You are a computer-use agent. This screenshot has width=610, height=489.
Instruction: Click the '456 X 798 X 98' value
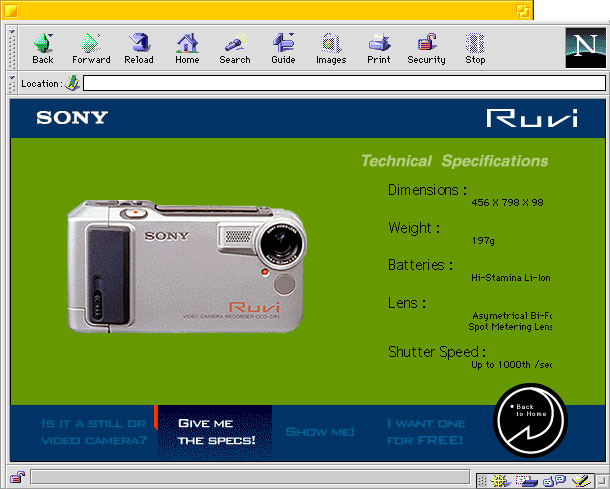coord(507,202)
